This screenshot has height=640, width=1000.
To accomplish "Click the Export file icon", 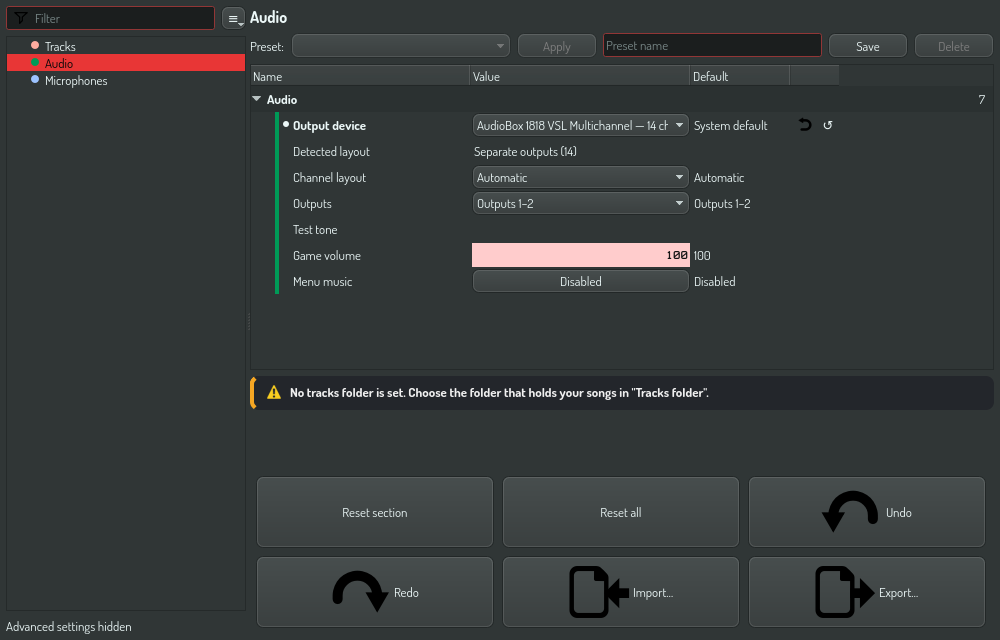I will [844, 592].
